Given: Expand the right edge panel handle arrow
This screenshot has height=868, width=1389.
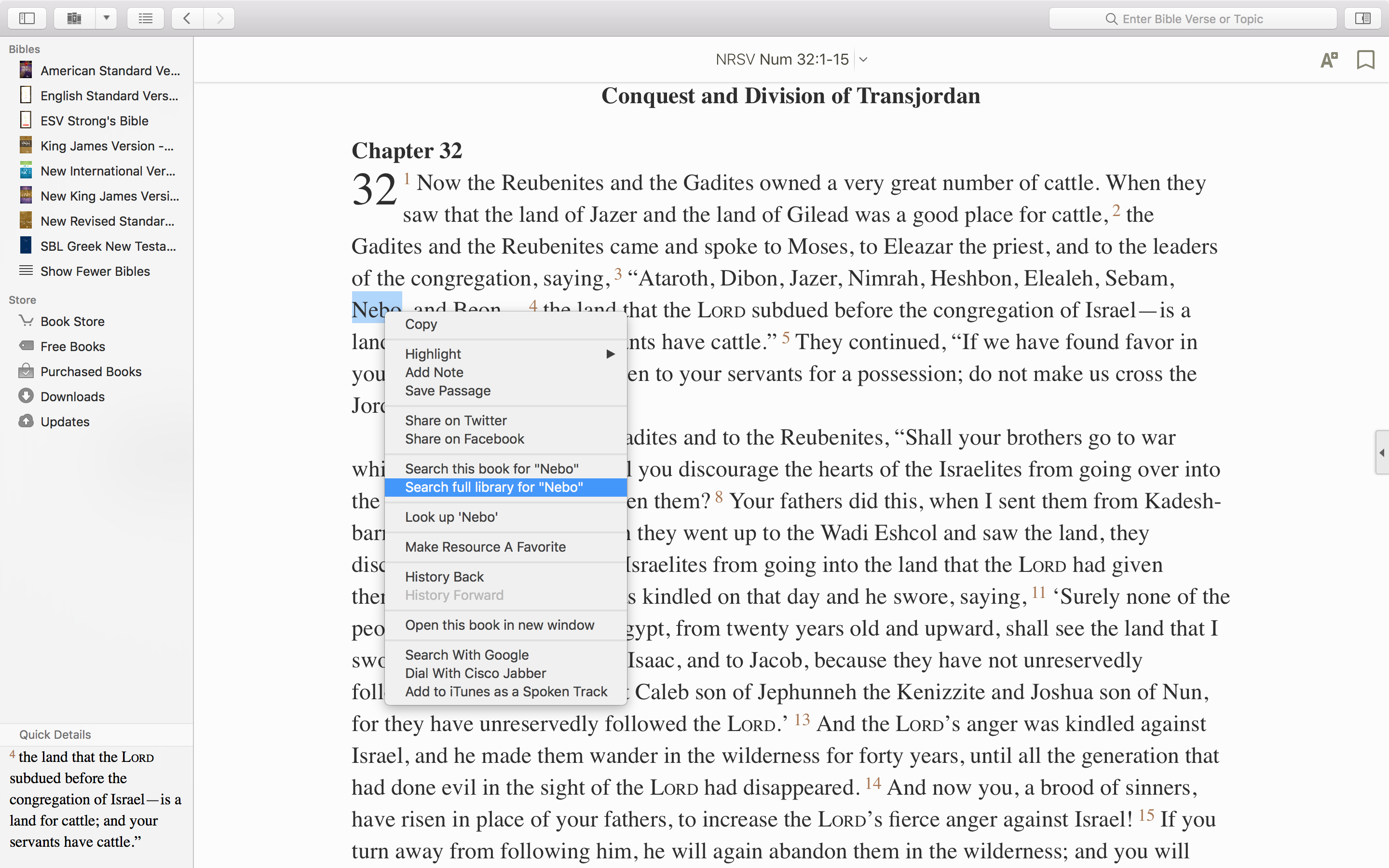Looking at the screenshot, I should tap(1382, 452).
